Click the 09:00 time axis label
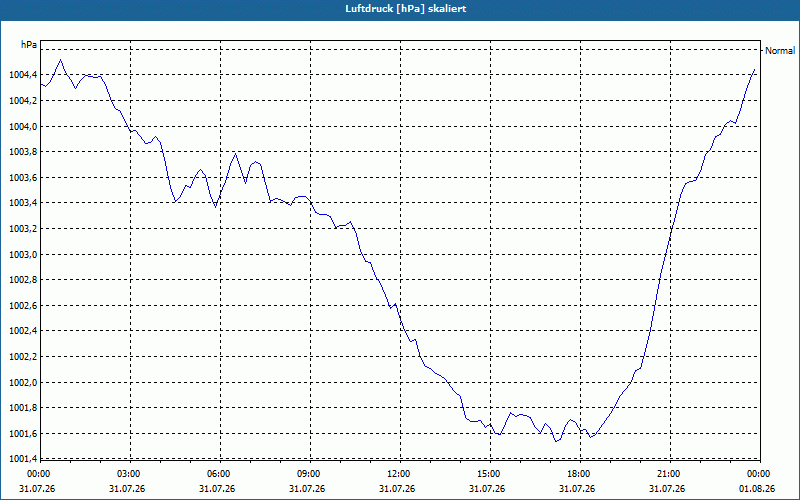The width and height of the screenshot is (800, 500). coord(308,474)
